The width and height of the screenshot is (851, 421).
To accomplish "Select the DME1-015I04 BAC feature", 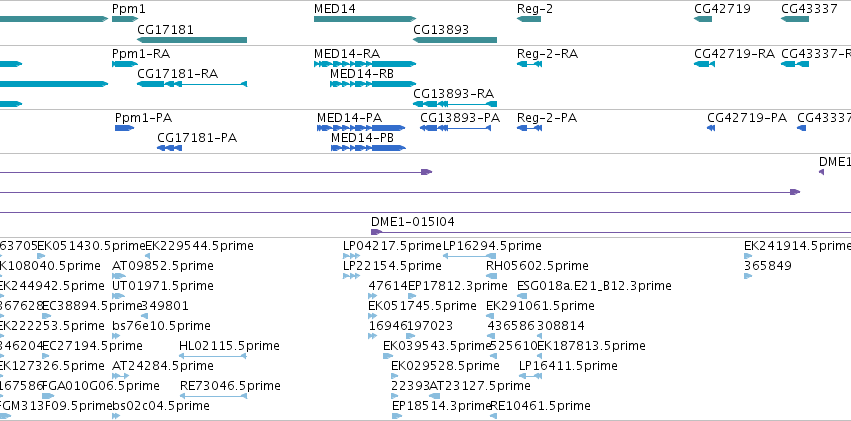I will 611,232.
